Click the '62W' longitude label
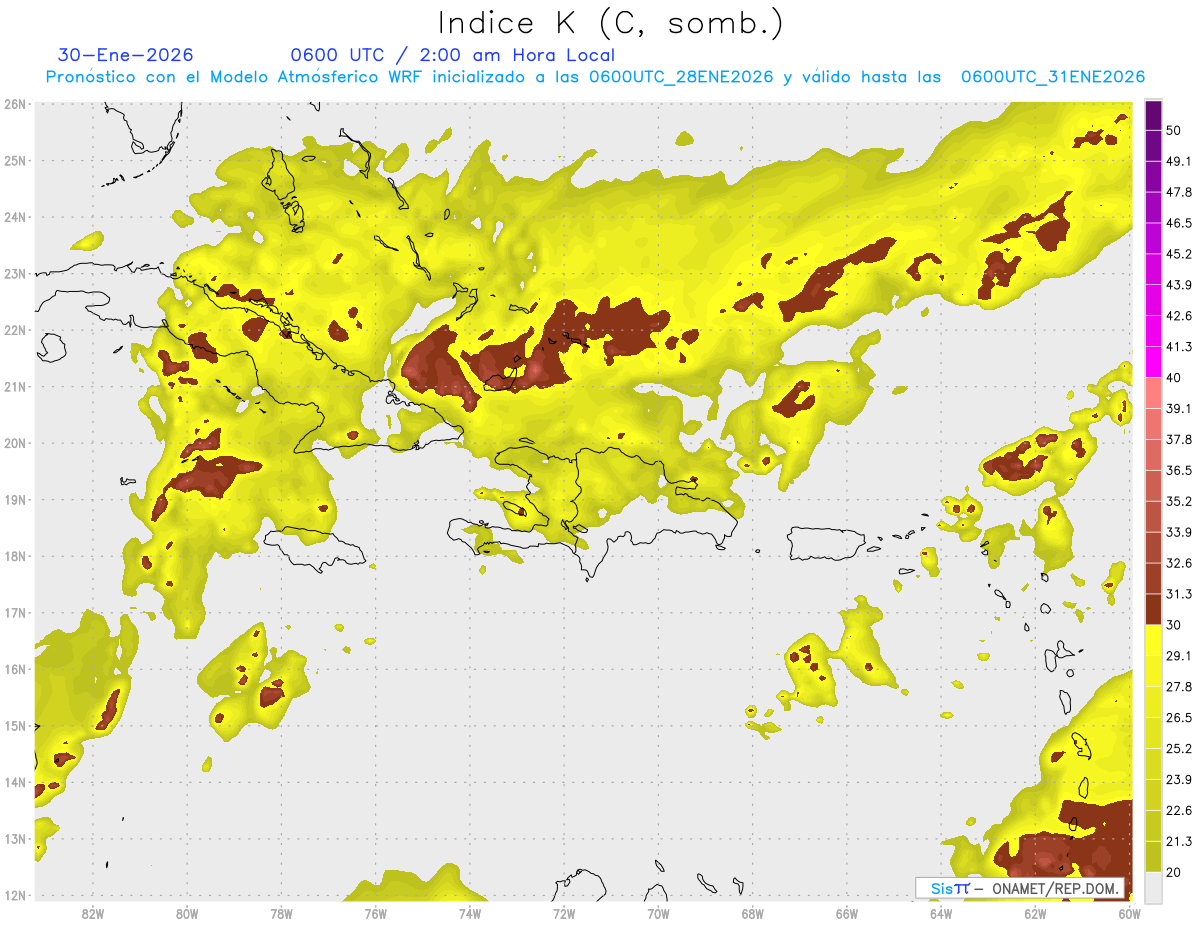 pyautogui.click(x=1035, y=913)
